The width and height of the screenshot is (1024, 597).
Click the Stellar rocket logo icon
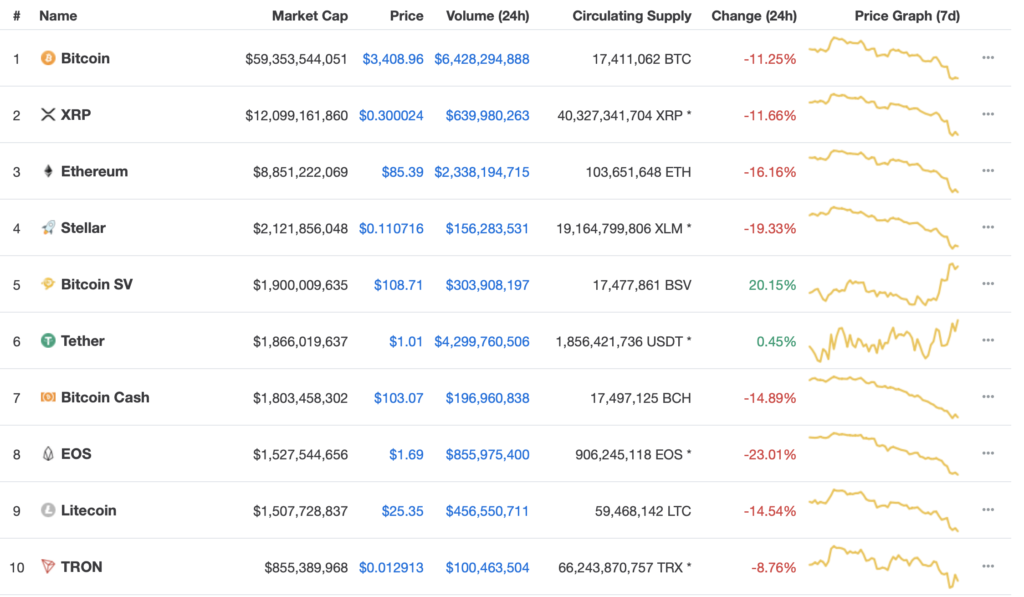(48, 228)
